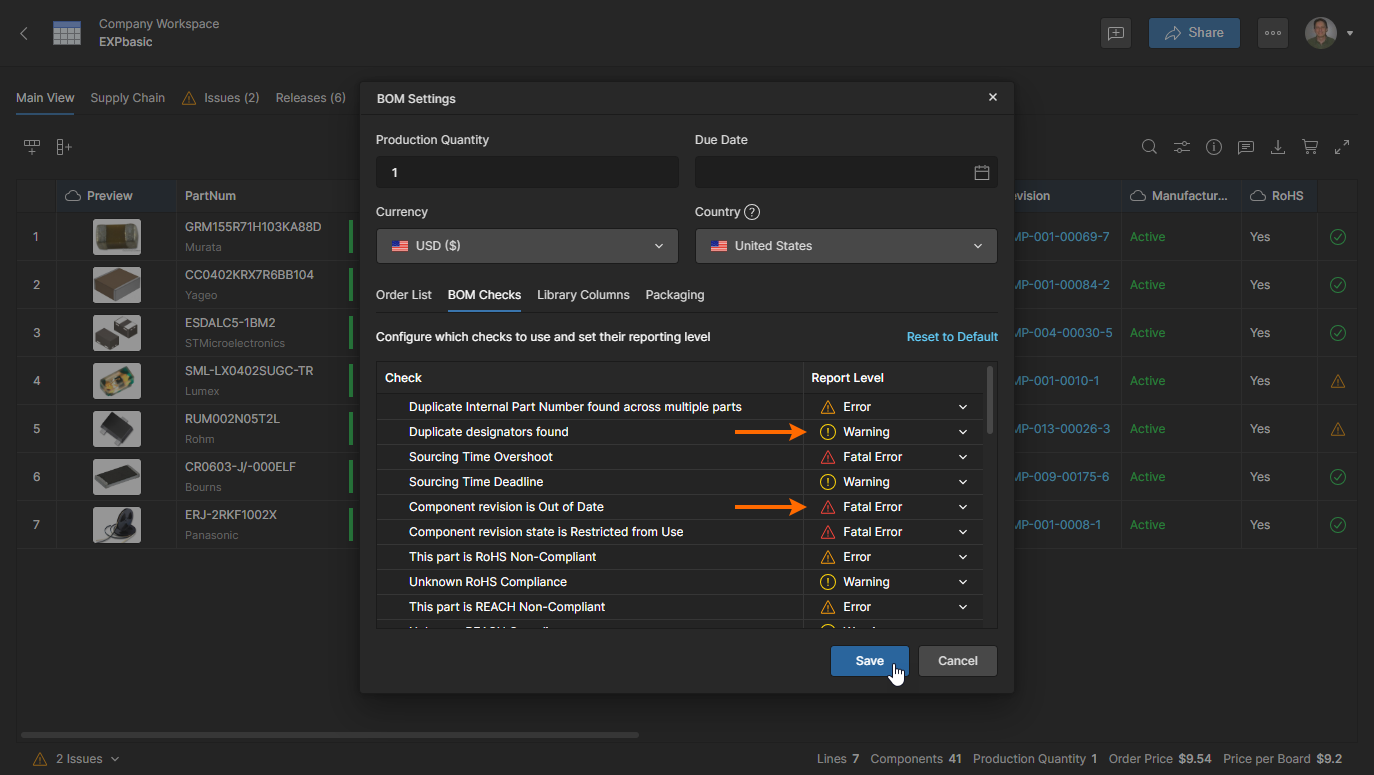The image size is (1374, 775).
Task: Click the Reset to Default link
Action: pyautogui.click(x=951, y=337)
